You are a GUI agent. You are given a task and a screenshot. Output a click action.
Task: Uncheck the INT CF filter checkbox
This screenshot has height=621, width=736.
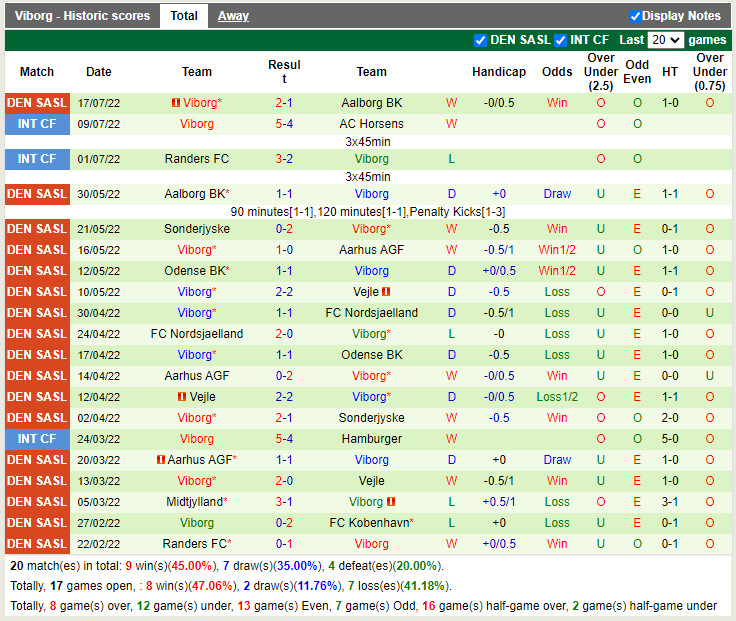tap(560, 40)
